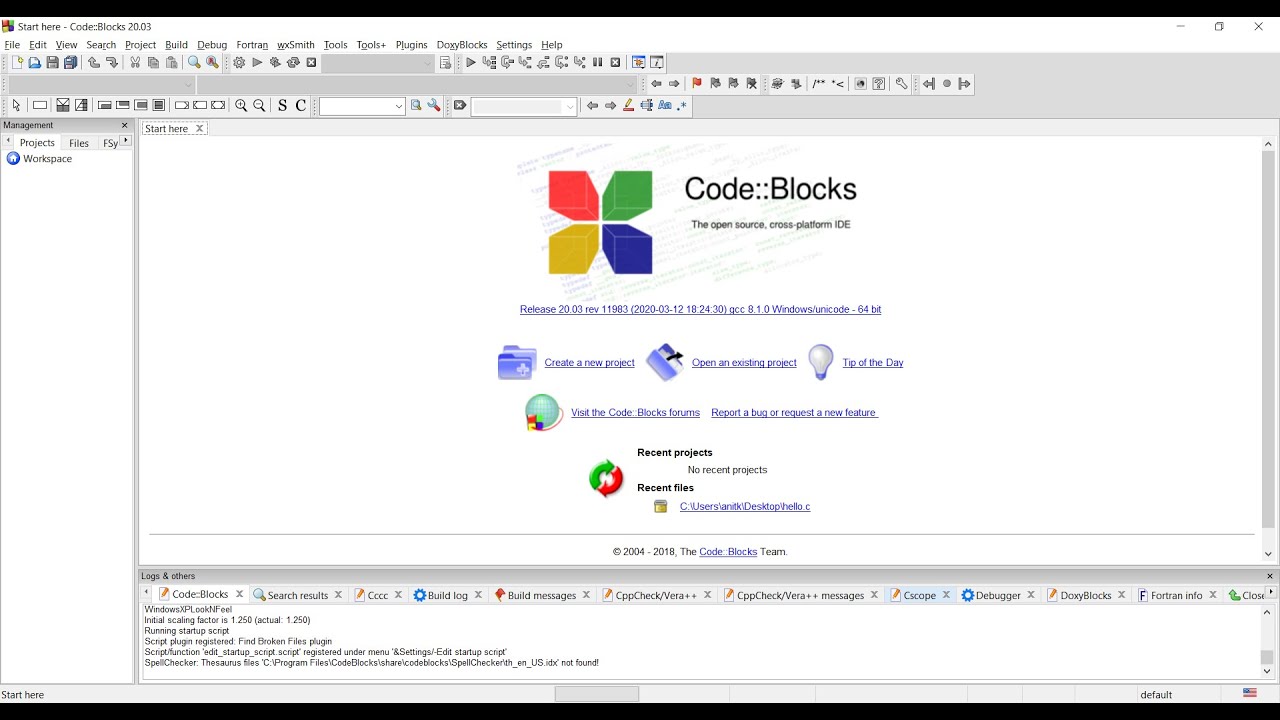The width and height of the screenshot is (1280, 720).
Task: Open the build target dropdown
Action: click(379, 63)
